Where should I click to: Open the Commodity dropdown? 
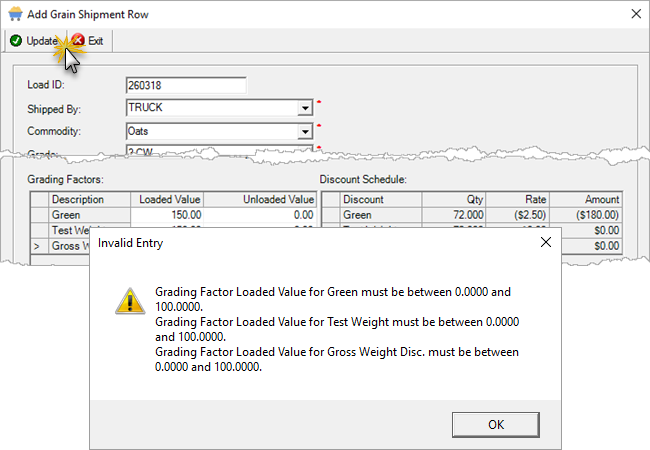pos(305,132)
